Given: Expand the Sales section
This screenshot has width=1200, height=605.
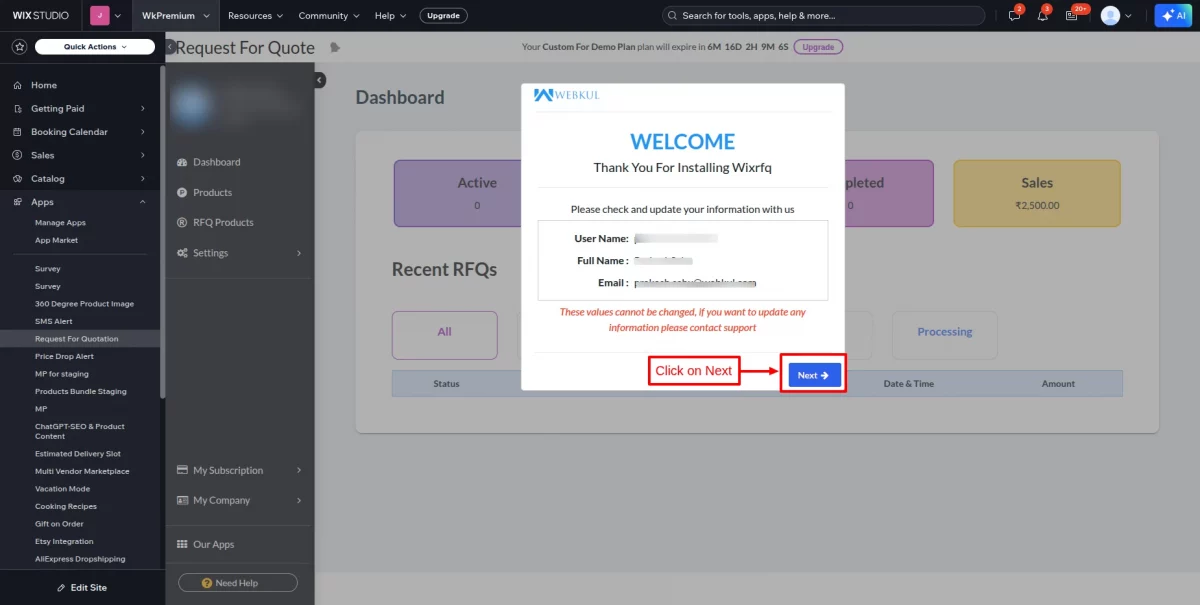Looking at the screenshot, I should point(142,155).
